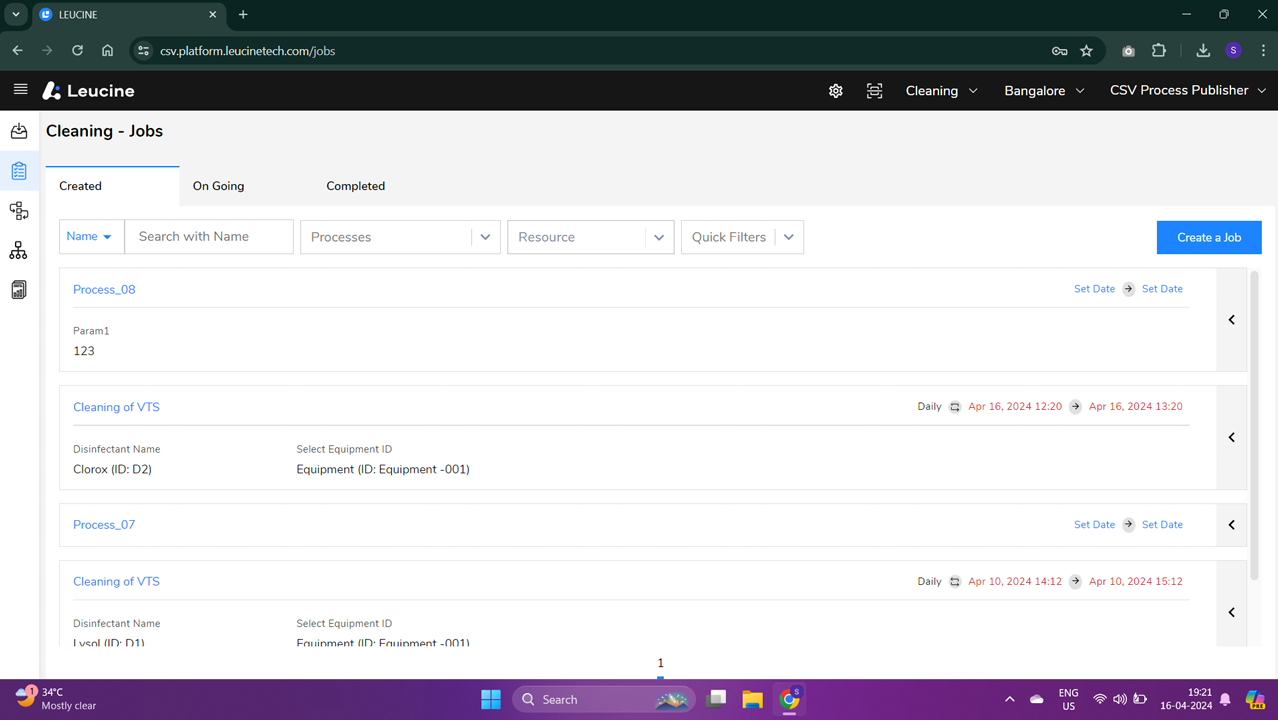Switch to the On Going tab
This screenshot has width=1278, height=721.
tap(218, 186)
